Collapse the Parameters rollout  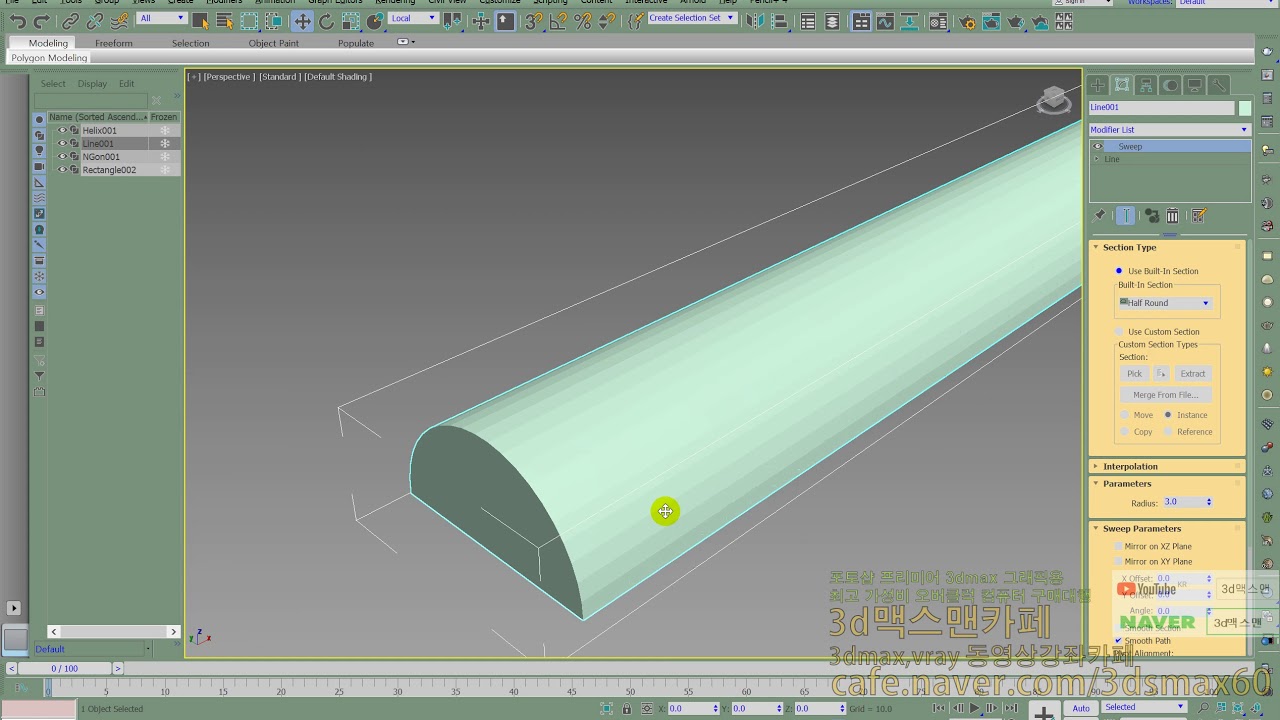pos(1127,484)
